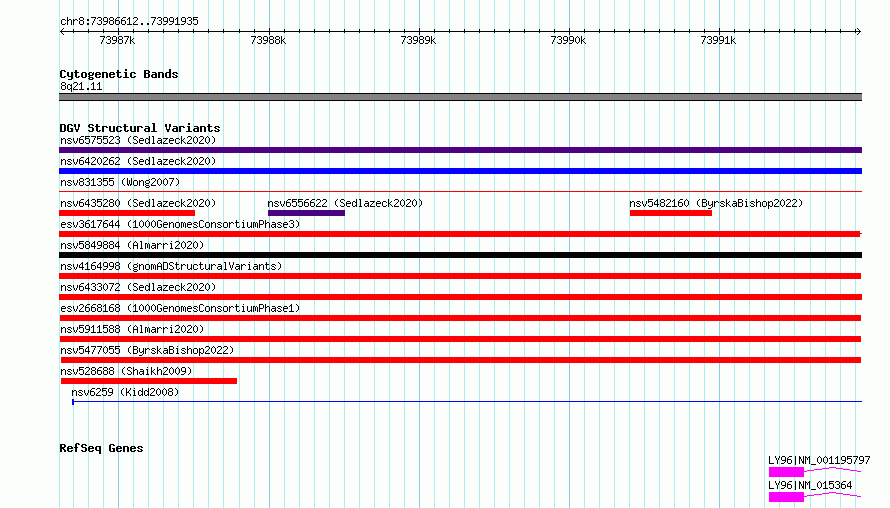Open nsv6556622 (Sedlazeck2020) variant label
This screenshot has height=508, width=890.
[345, 203]
